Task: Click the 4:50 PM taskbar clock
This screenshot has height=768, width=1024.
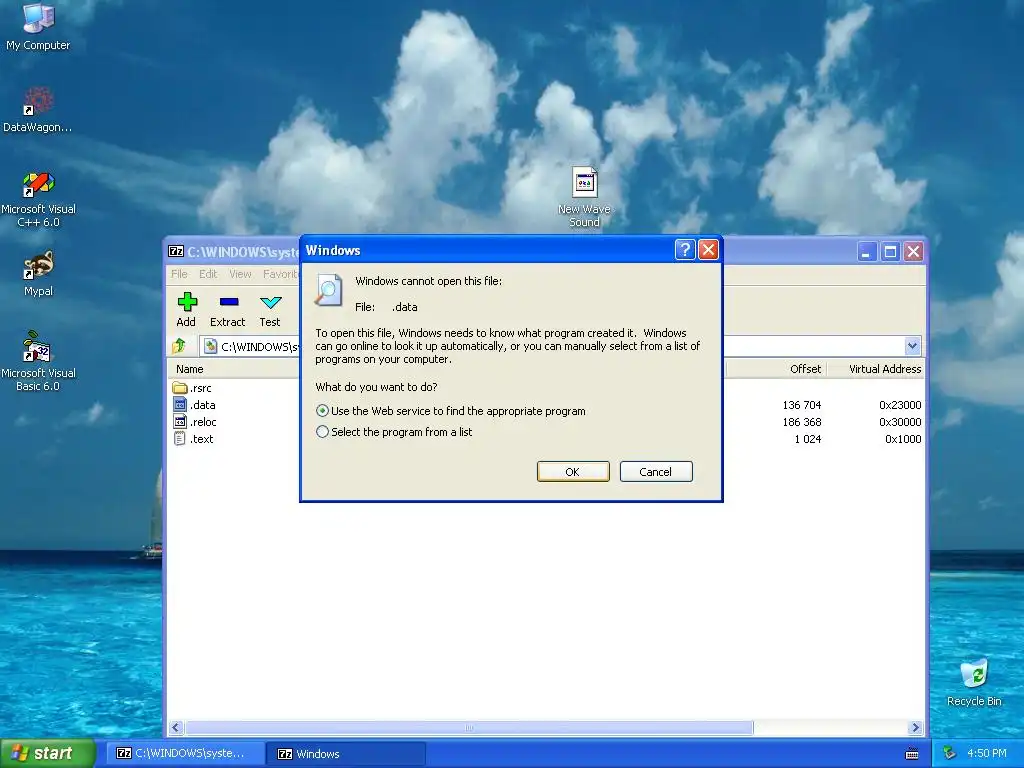Action: 987,753
